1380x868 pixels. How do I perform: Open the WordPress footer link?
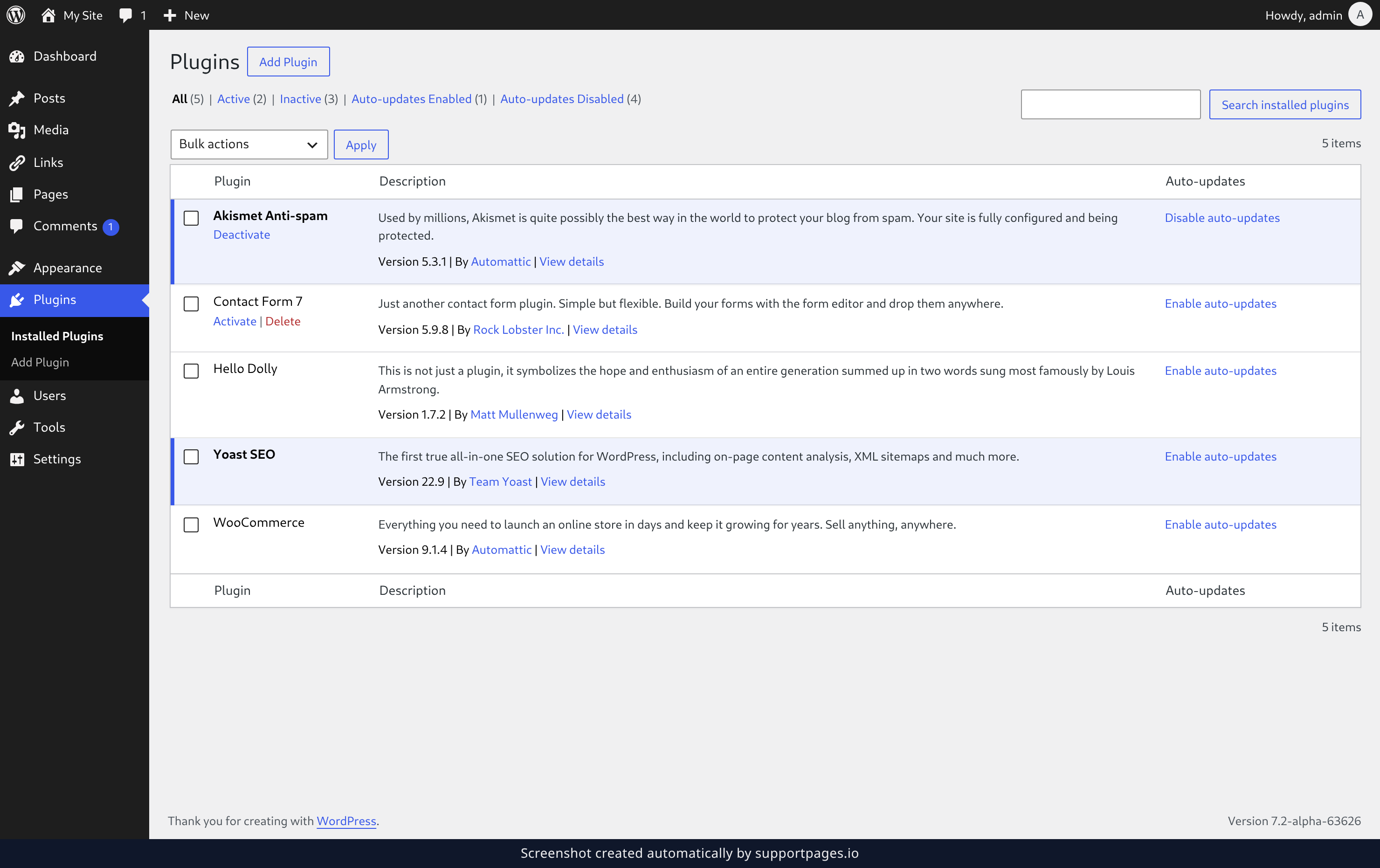tap(346, 821)
